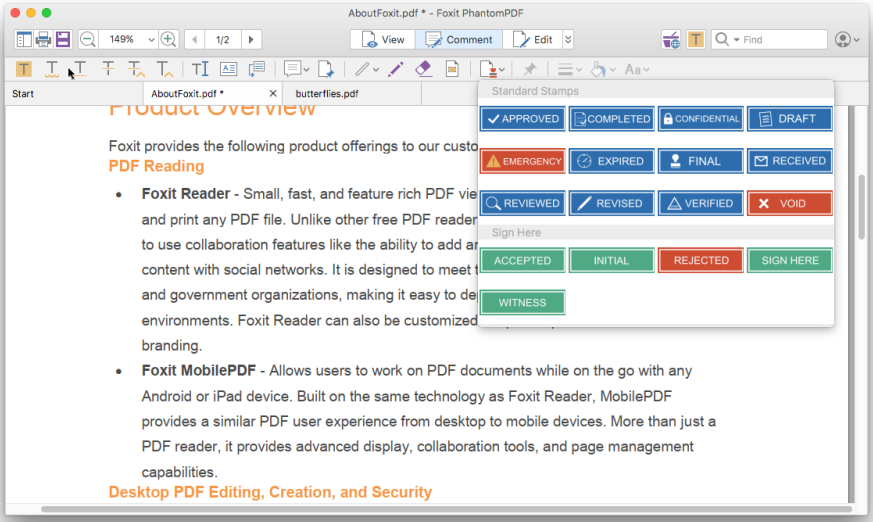Click the Stamp tool icon
The height and width of the screenshot is (522, 873).
pyautogui.click(x=488, y=70)
